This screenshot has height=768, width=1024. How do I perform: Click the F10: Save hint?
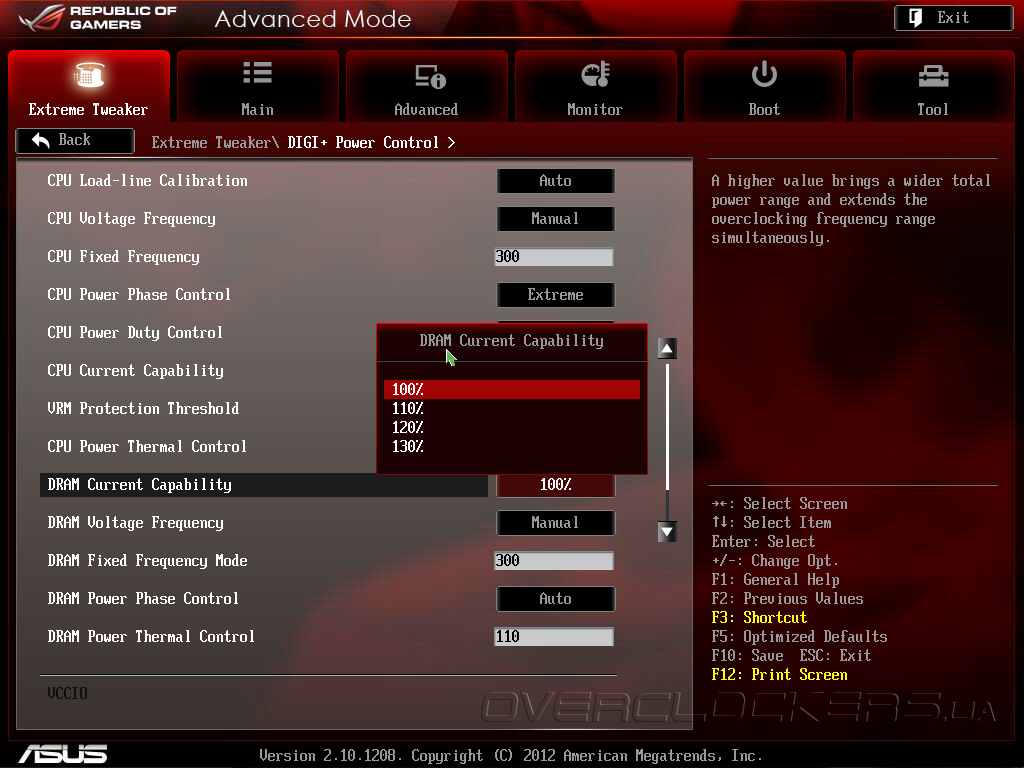click(x=748, y=656)
